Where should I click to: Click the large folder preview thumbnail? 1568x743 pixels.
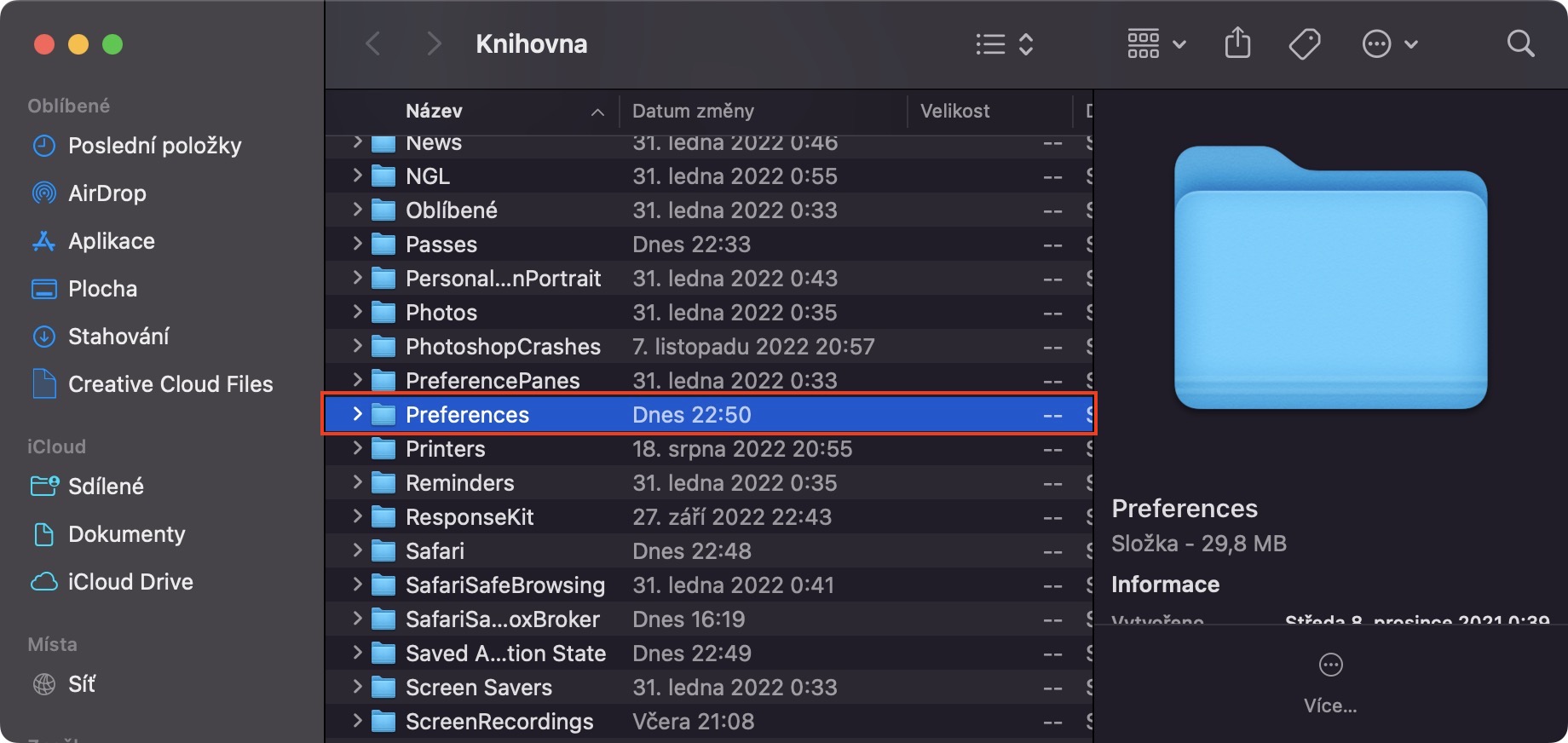coord(1330,278)
